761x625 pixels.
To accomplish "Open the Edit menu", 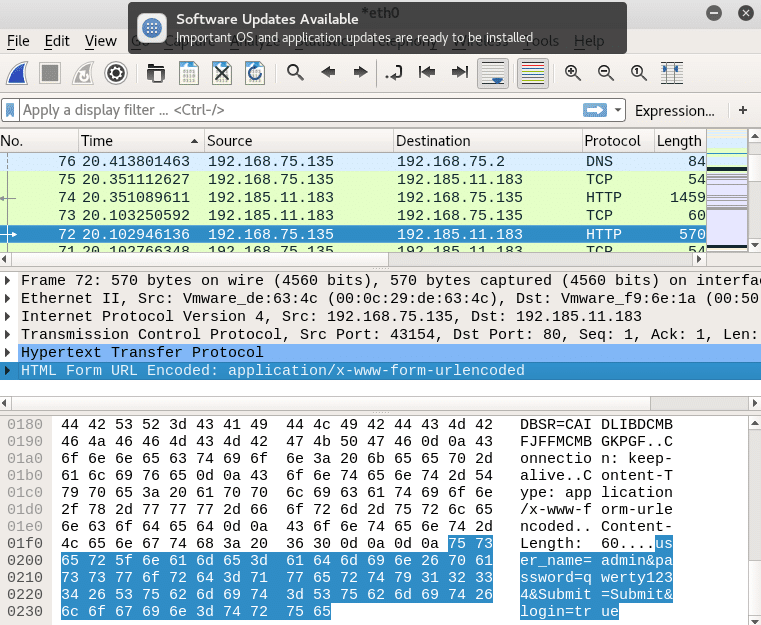I will 57,41.
